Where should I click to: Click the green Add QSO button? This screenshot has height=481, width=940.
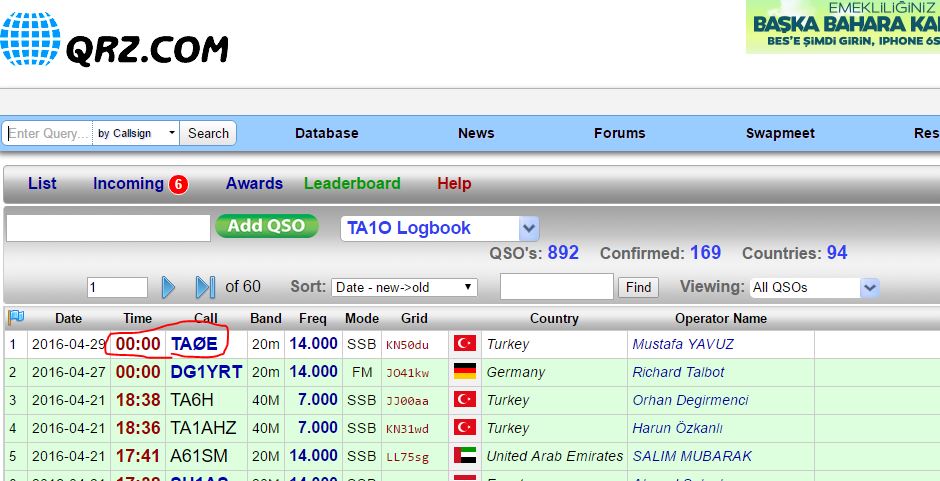coord(267,226)
